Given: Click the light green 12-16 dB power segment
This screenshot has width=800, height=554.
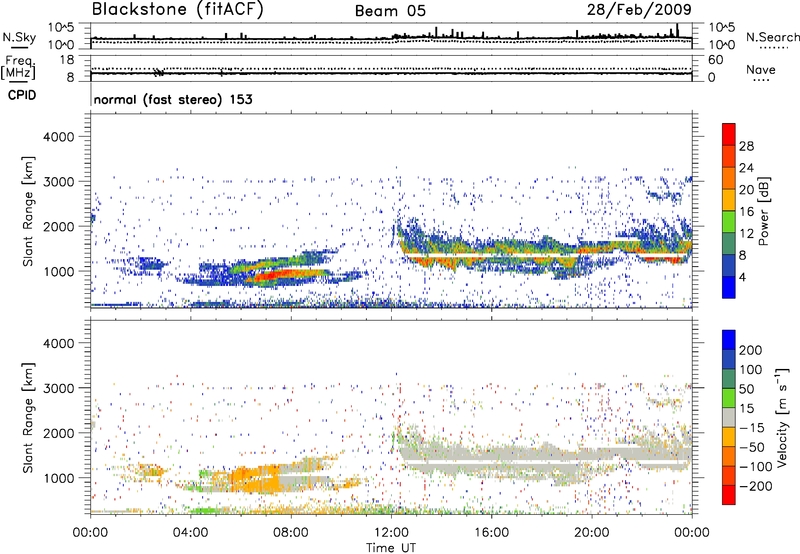Looking at the screenshot, I should 729,221.
